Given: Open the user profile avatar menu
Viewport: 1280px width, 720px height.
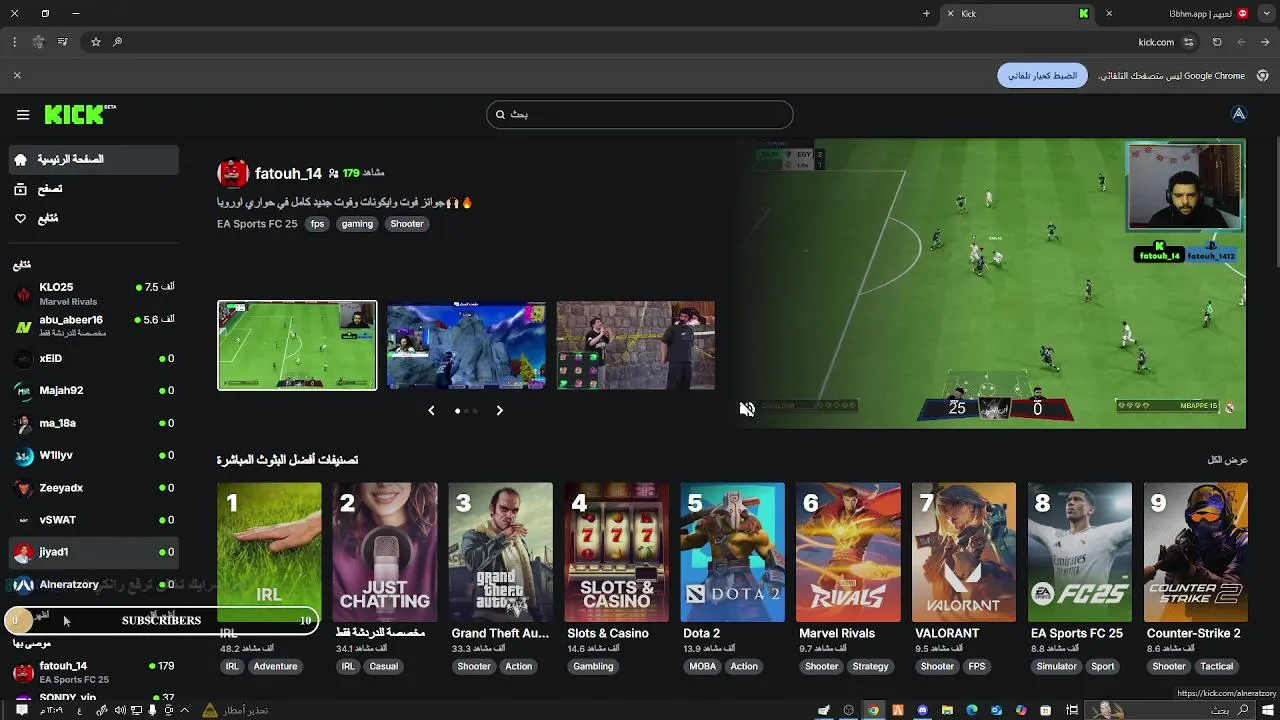Looking at the screenshot, I should pyautogui.click(x=1239, y=114).
